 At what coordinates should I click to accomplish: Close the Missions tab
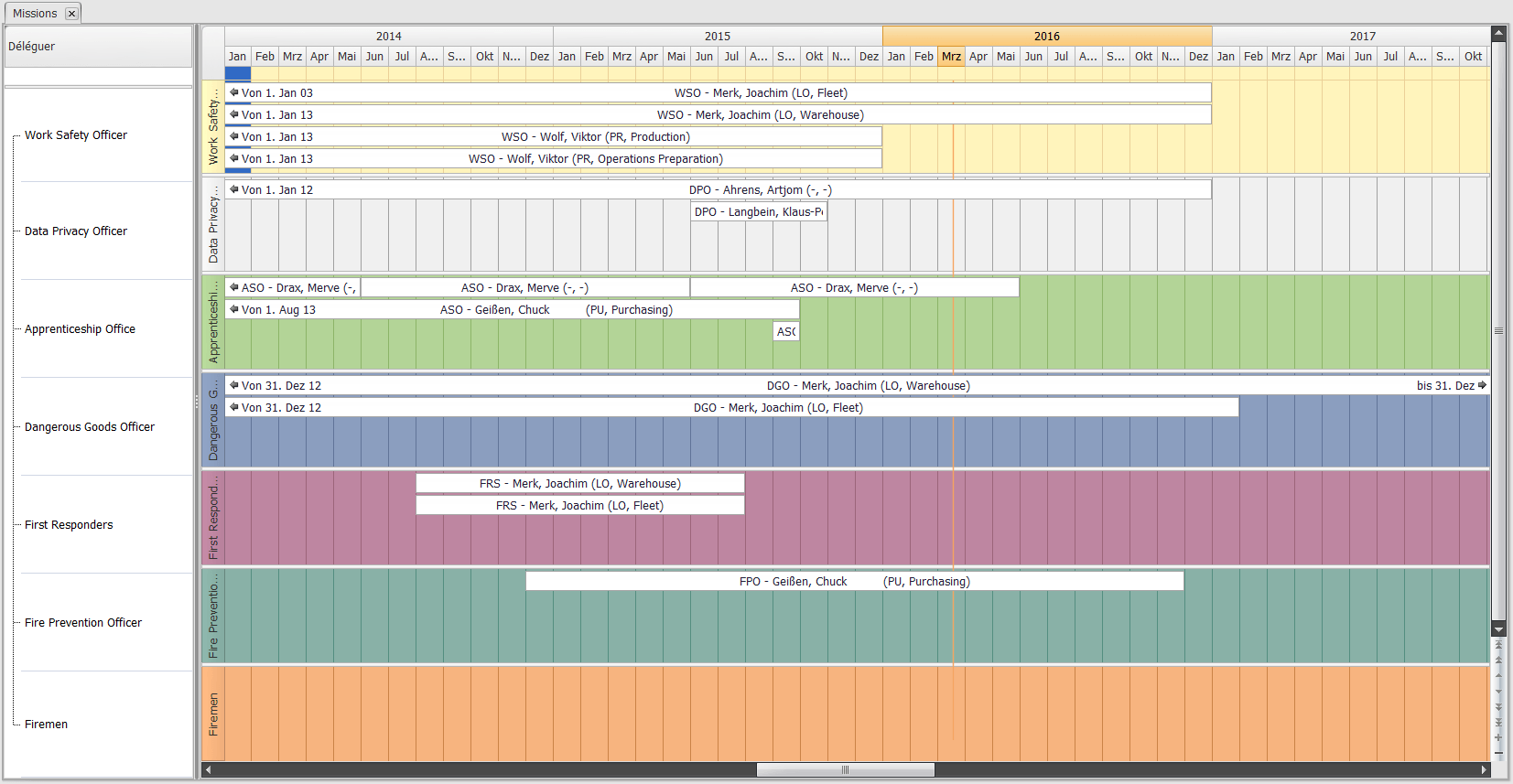pyautogui.click(x=71, y=14)
